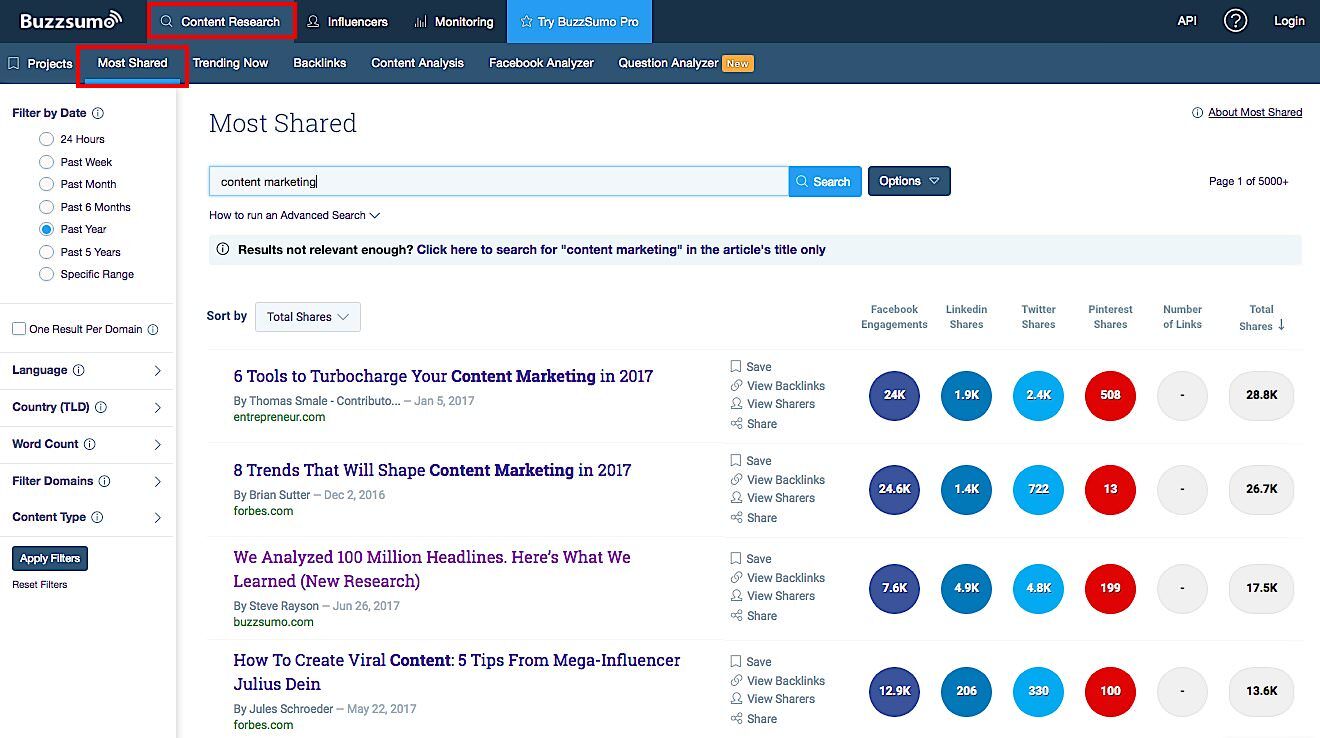The width and height of the screenshot is (1320, 738).
Task: Select the 24 Hours date filter
Action: pos(46,139)
